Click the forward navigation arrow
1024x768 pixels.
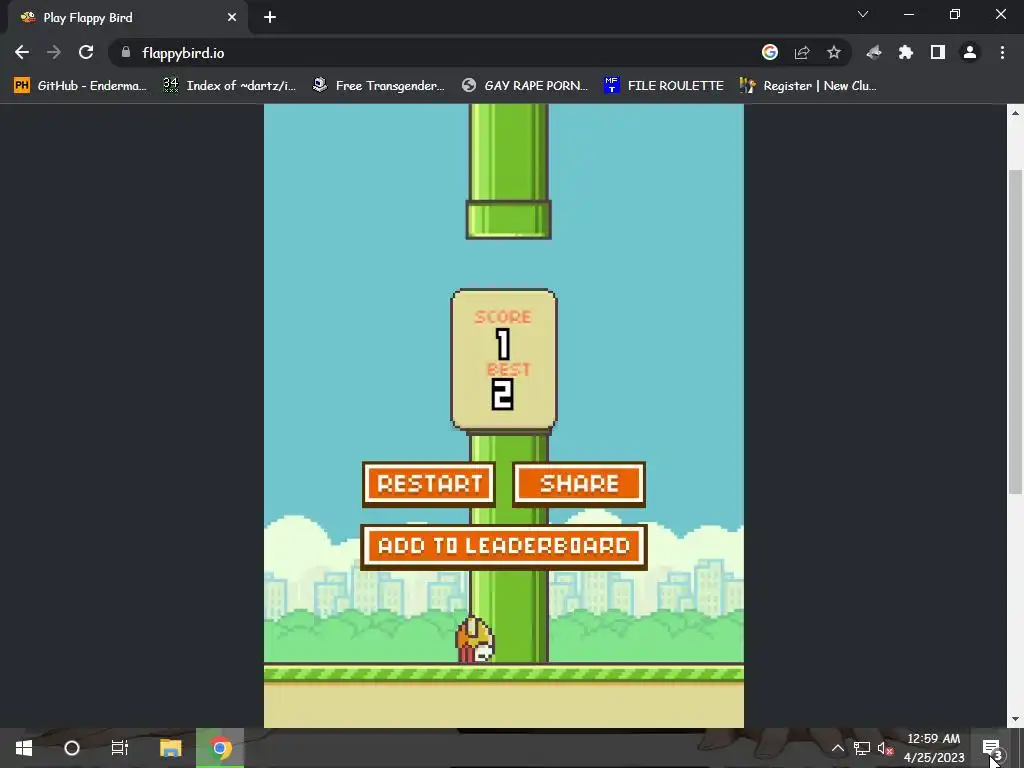[54, 52]
